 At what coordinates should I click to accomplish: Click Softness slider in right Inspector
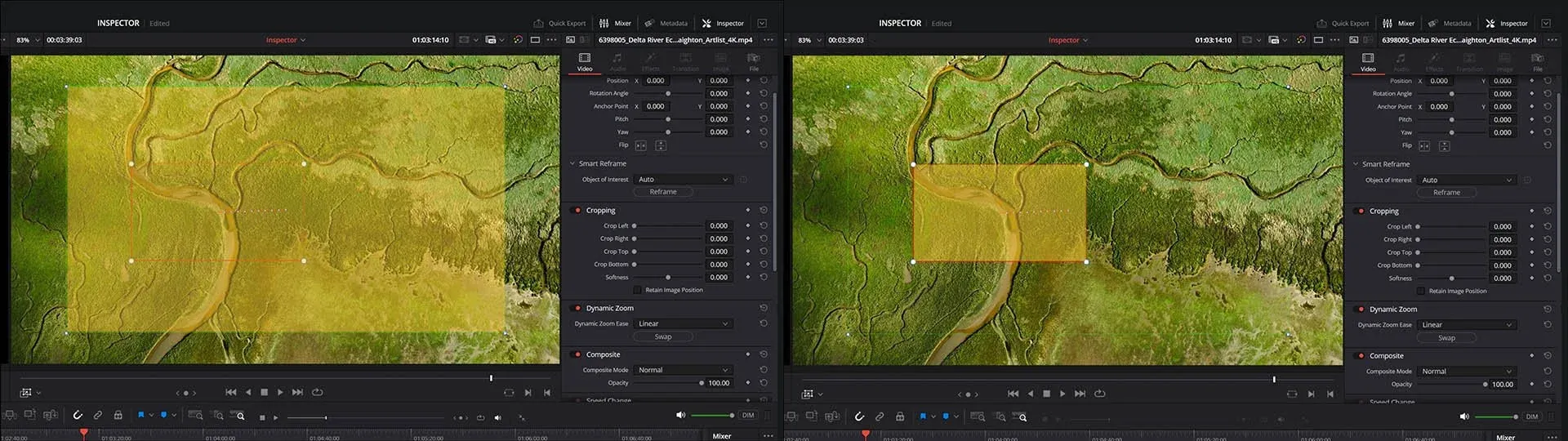(x=1451, y=278)
